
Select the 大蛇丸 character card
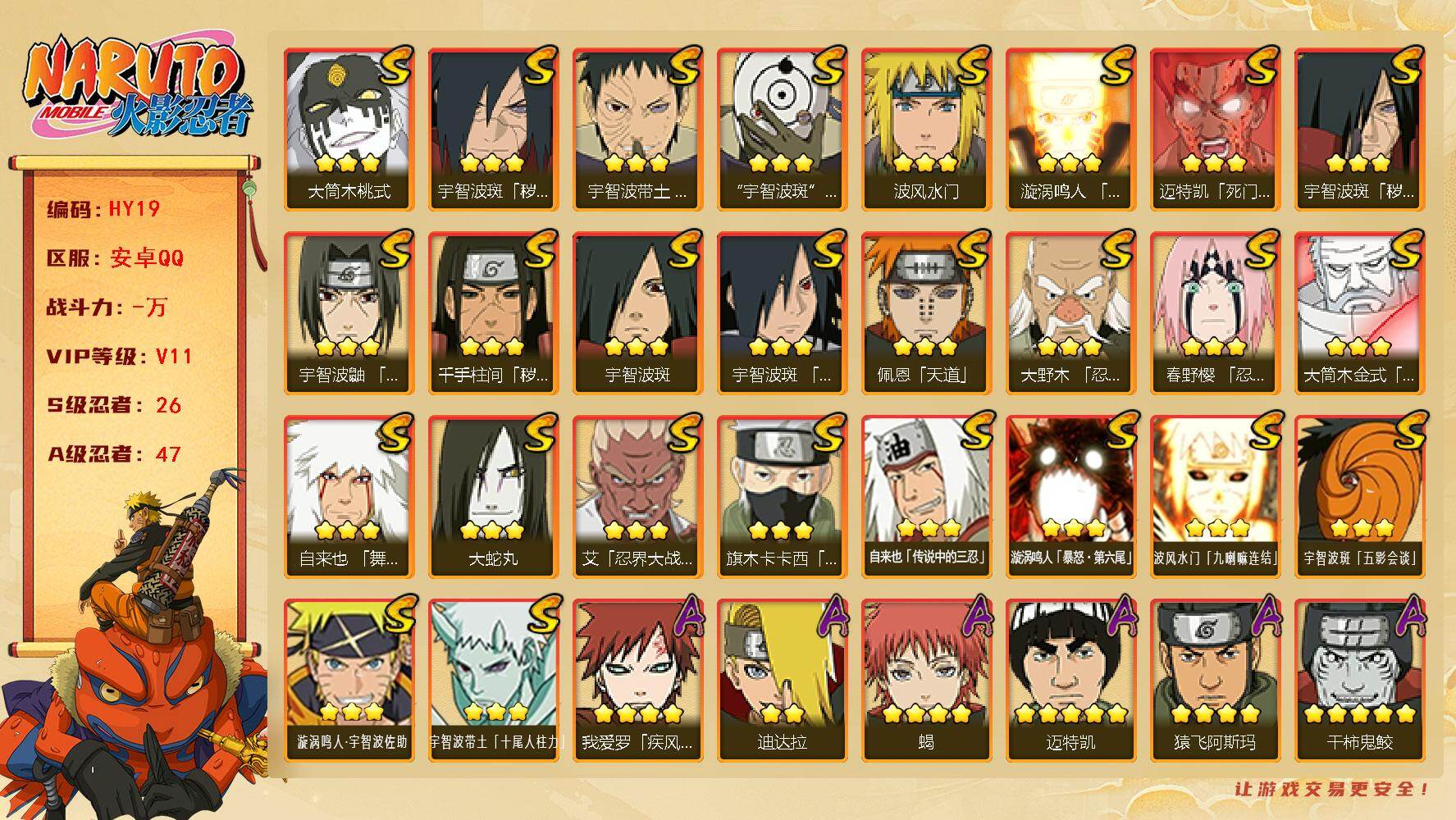pos(493,497)
